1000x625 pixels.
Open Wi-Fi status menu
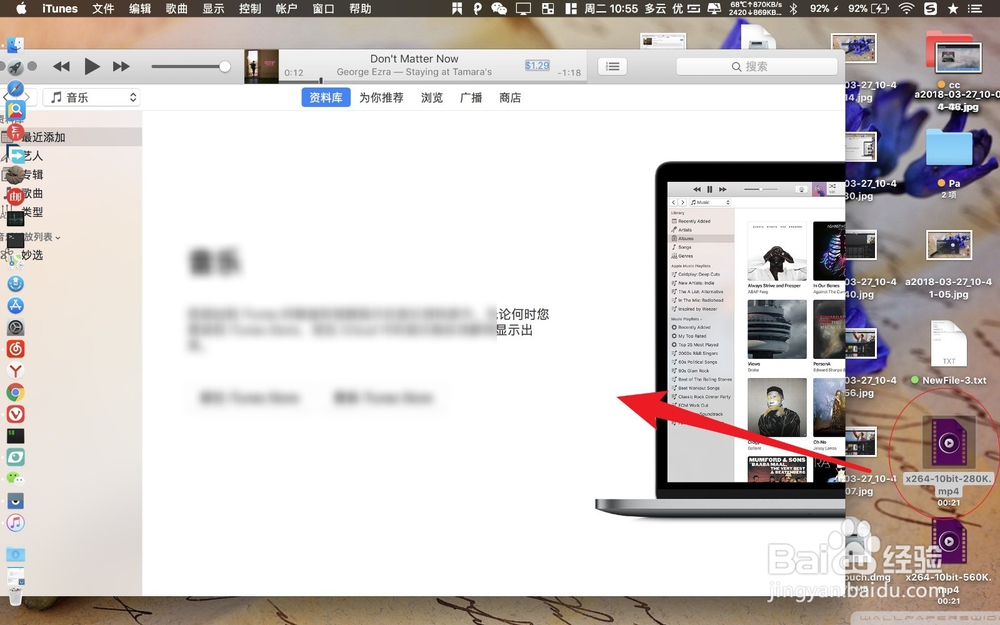click(x=906, y=8)
